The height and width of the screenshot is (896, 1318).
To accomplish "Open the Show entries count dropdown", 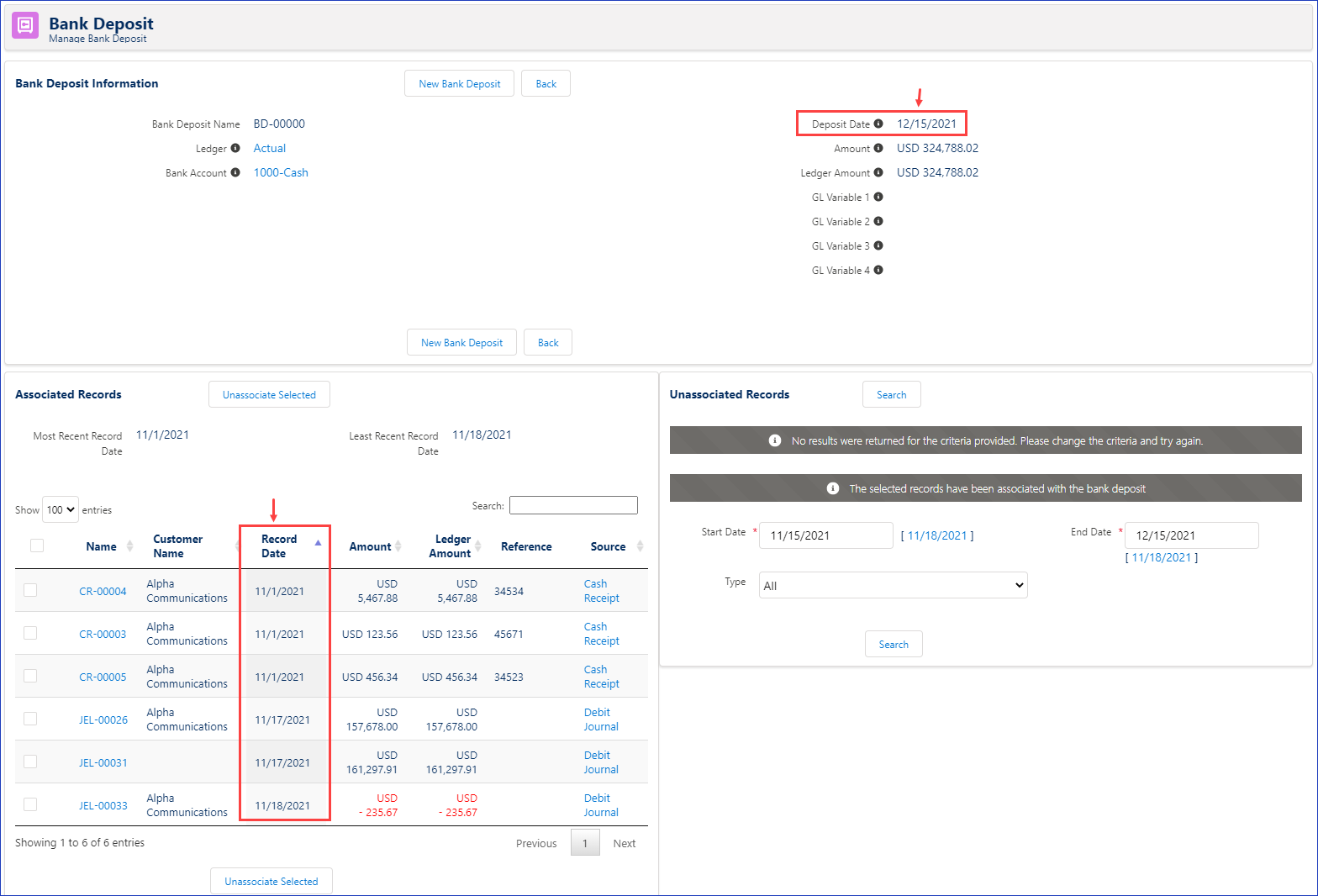I will [61, 509].
